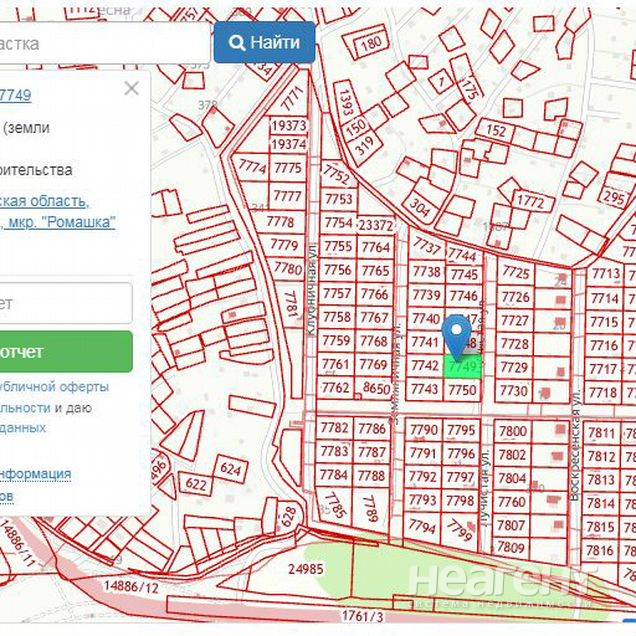Select parcel 1772 on the map
This screenshot has width=636, height=636.
tap(529, 201)
